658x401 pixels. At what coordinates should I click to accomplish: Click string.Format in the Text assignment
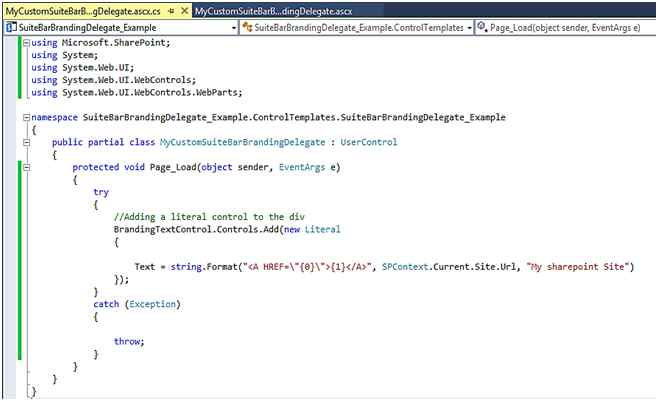[204, 267]
